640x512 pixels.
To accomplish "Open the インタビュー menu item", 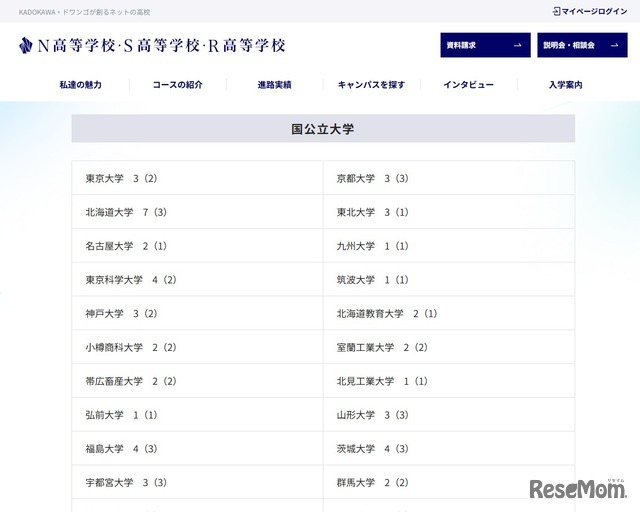I will (x=469, y=85).
